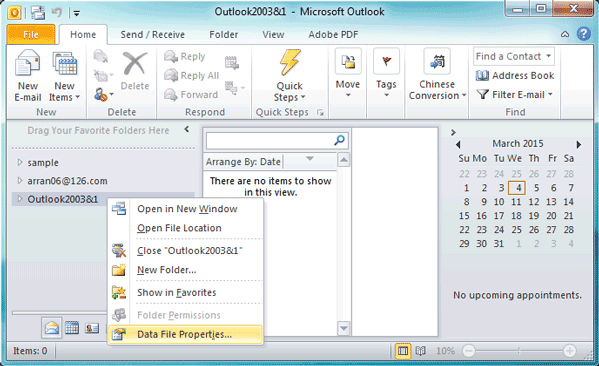Viewport: 599px width, 366px height.
Task: Open Customize Quick Access Toolbar dropdown
Action: click(x=76, y=14)
